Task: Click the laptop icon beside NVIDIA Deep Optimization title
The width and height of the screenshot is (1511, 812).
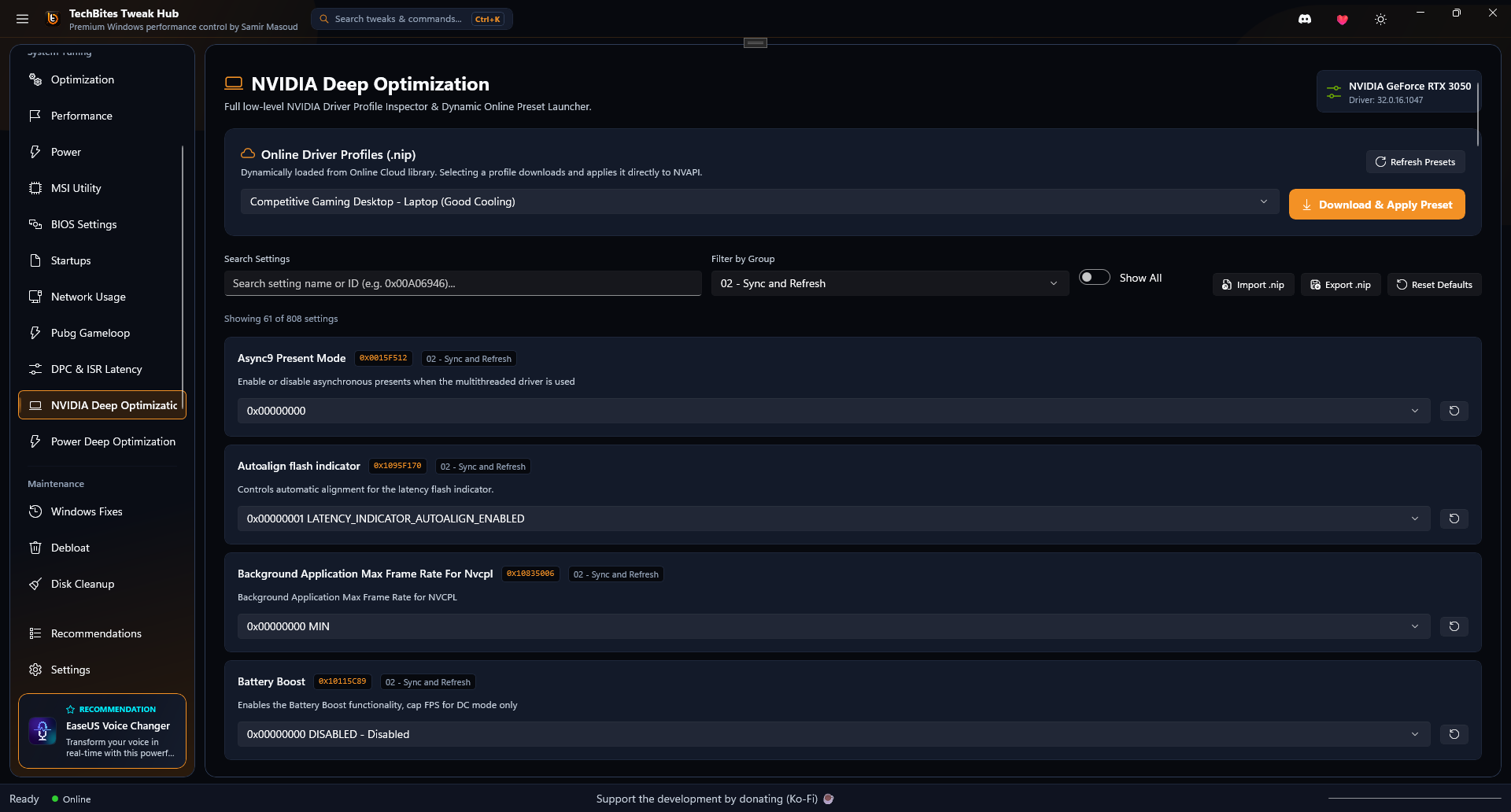Action: coord(234,83)
